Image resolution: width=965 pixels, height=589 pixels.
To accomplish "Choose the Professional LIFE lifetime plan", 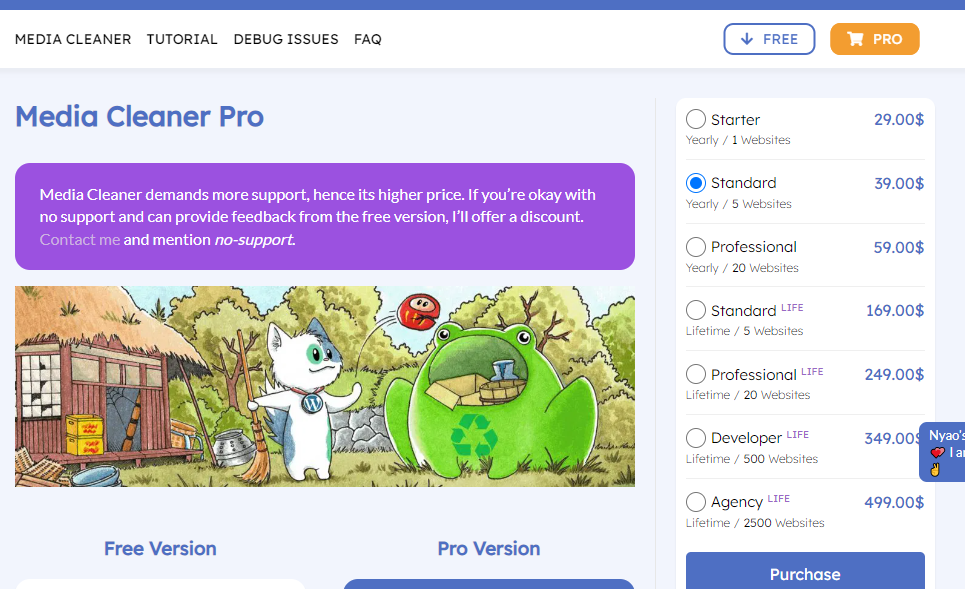I will coord(696,374).
